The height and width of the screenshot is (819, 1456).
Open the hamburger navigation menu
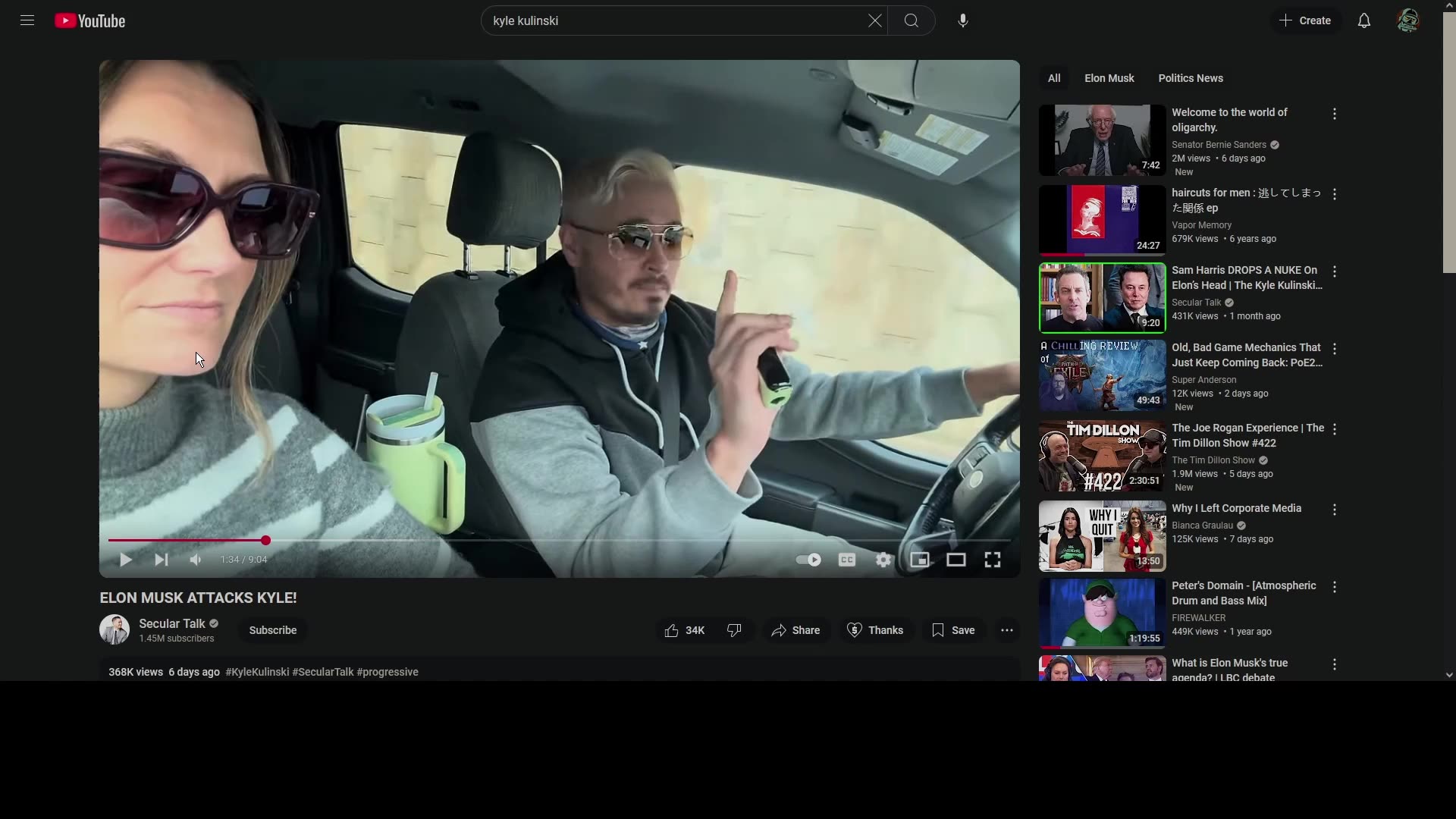tap(26, 20)
